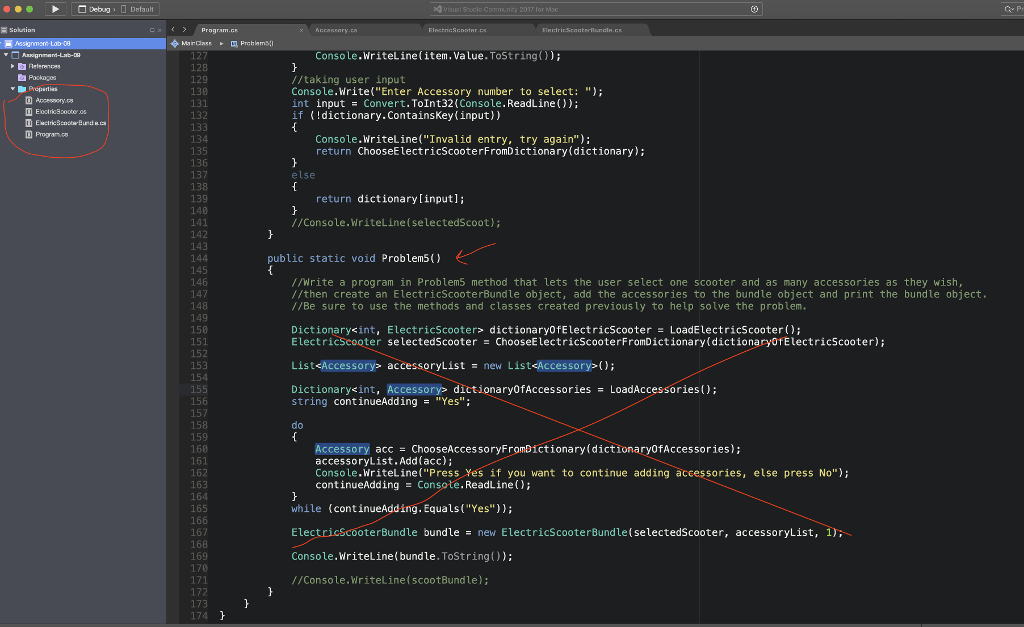Image resolution: width=1024 pixels, height=627 pixels.
Task: Click the forward navigation arrow above the editor
Action: point(184,30)
